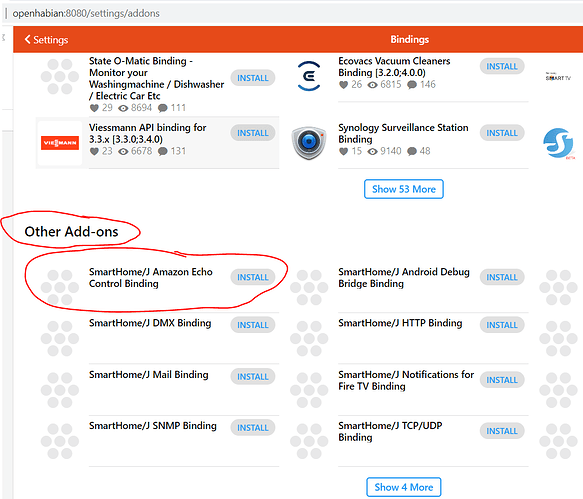Install the SmartHome/J Mail Binding
Viewport: 583px width, 499px height.
click(x=253, y=377)
